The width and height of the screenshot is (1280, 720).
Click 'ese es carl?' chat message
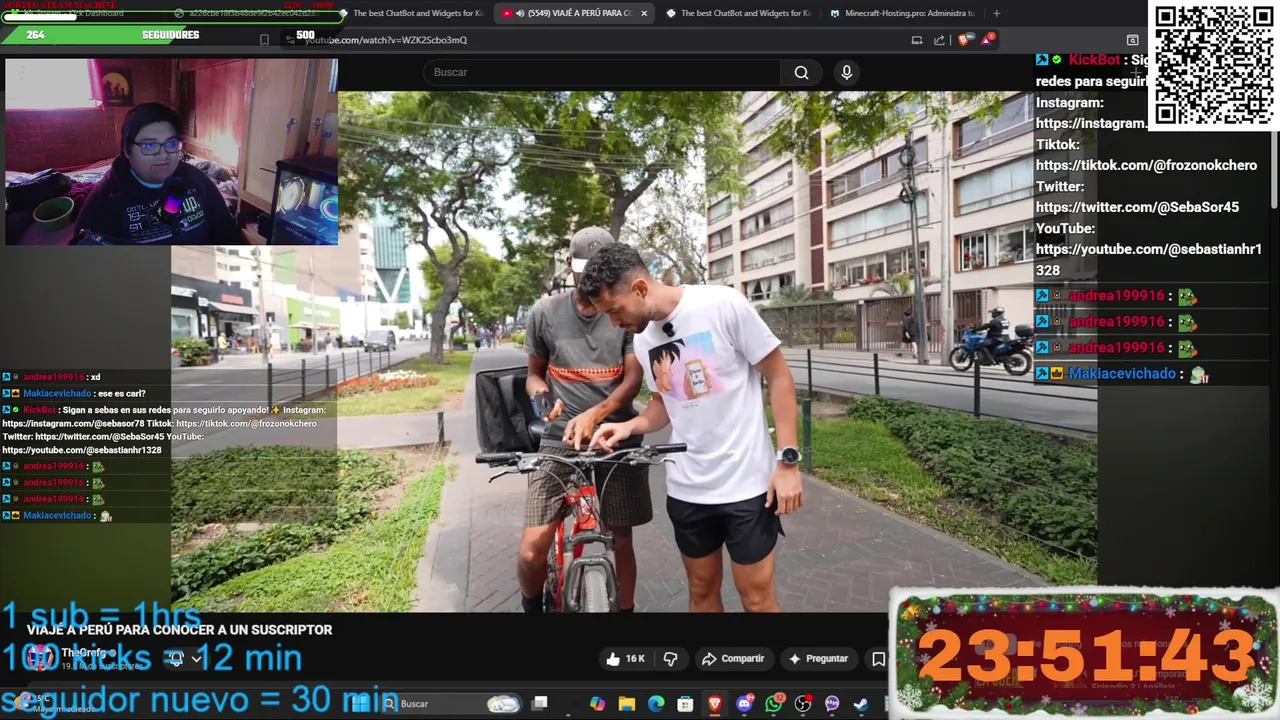(121, 394)
